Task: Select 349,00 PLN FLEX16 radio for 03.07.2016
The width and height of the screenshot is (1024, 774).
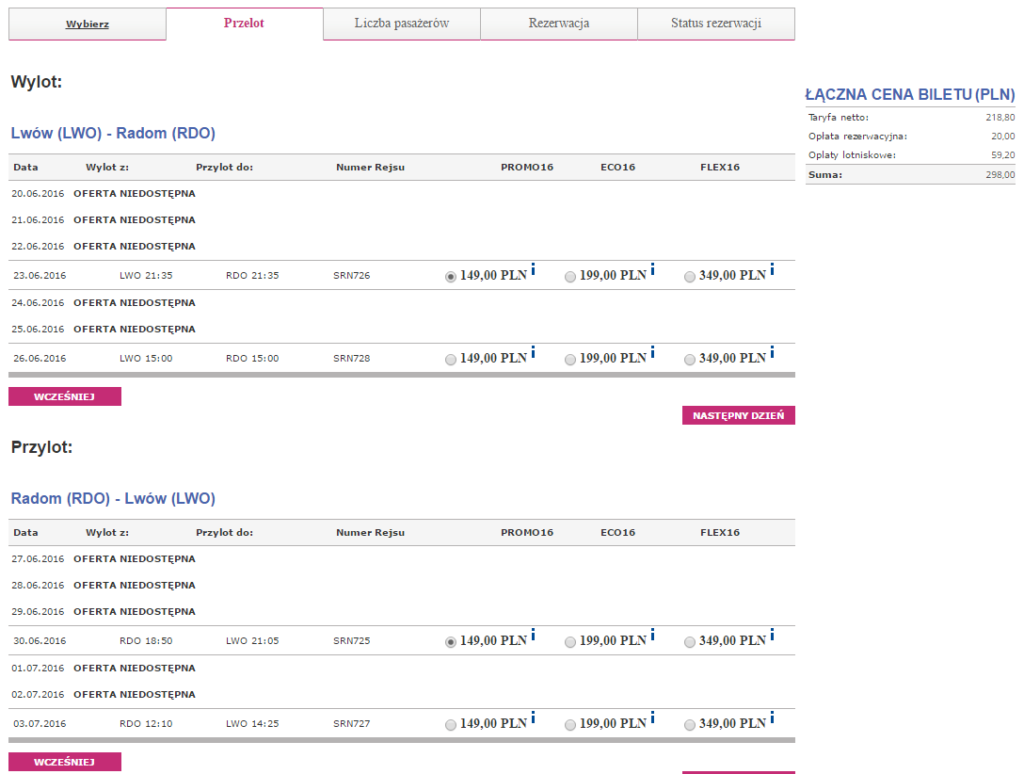Action: pyautogui.click(x=690, y=725)
